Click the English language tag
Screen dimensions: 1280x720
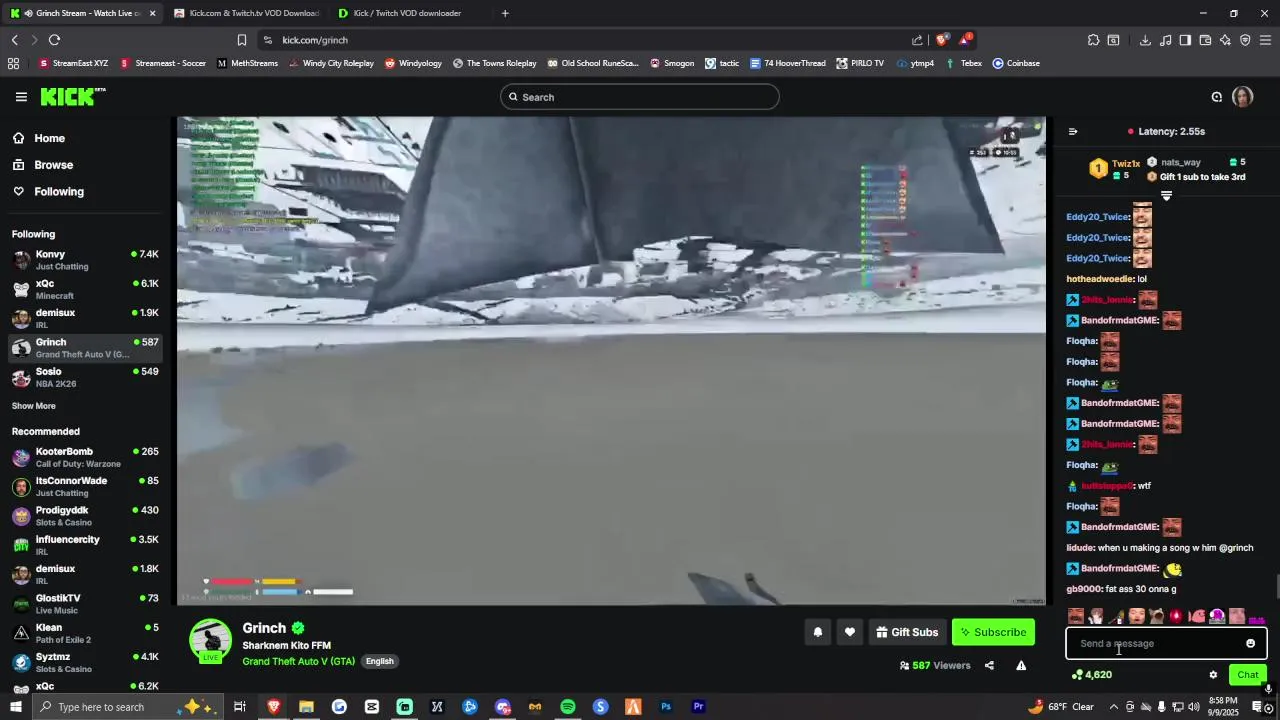pyautogui.click(x=379, y=661)
